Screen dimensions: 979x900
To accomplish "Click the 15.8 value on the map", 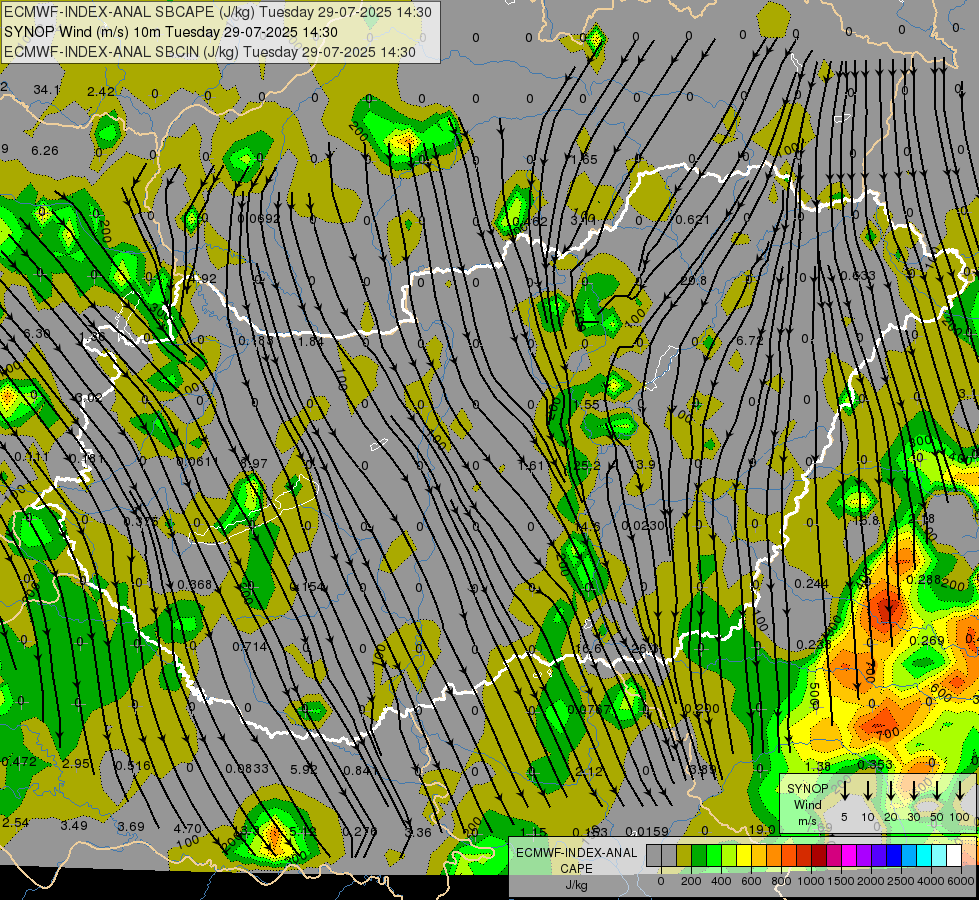I will click(866, 520).
